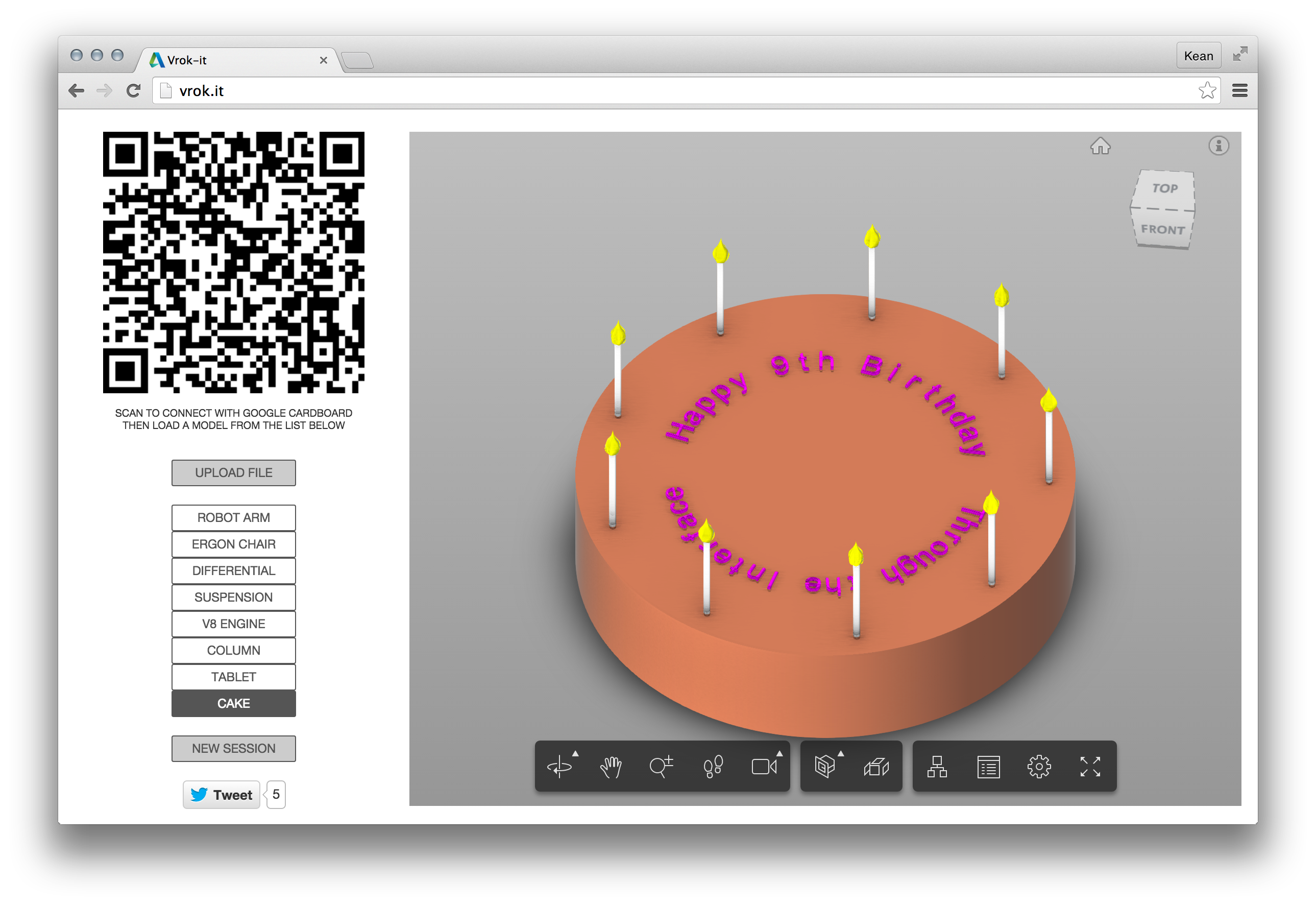Activate the First Person footsteps tool

pos(713,767)
